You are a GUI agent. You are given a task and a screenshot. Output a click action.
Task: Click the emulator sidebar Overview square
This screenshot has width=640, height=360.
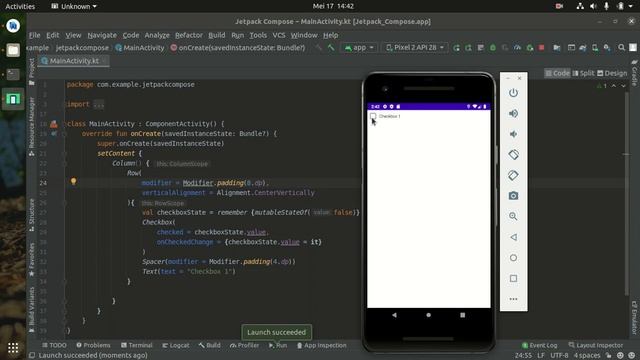click(513, 278)
